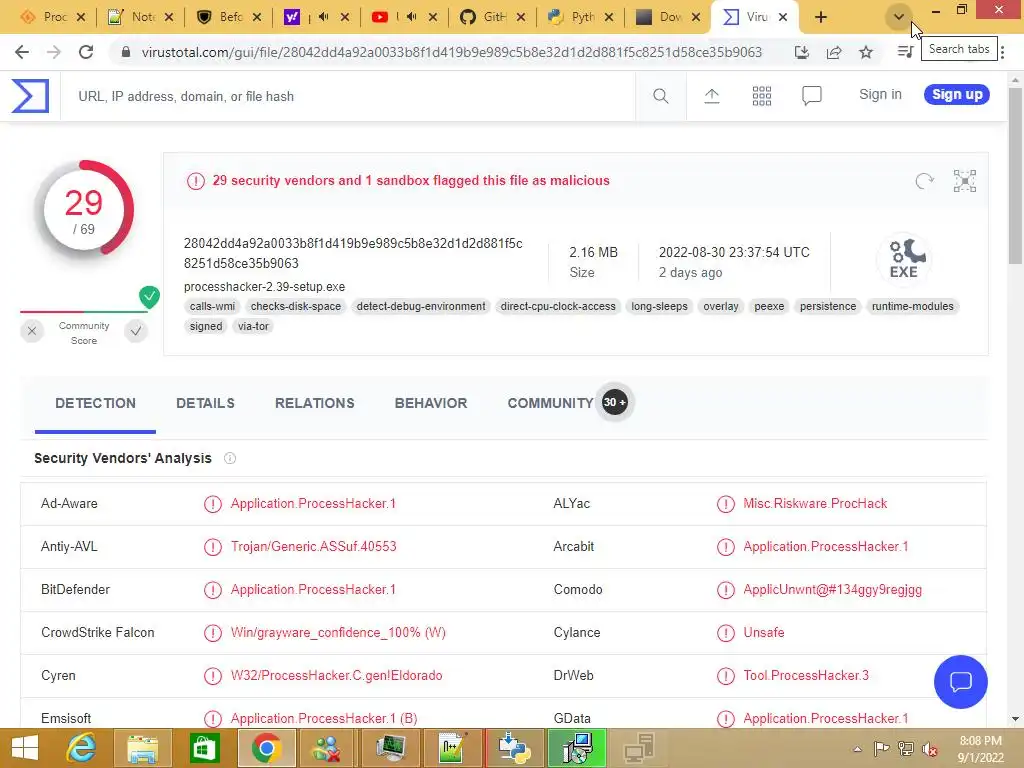Click the EXE file type icon

(904, 259)
